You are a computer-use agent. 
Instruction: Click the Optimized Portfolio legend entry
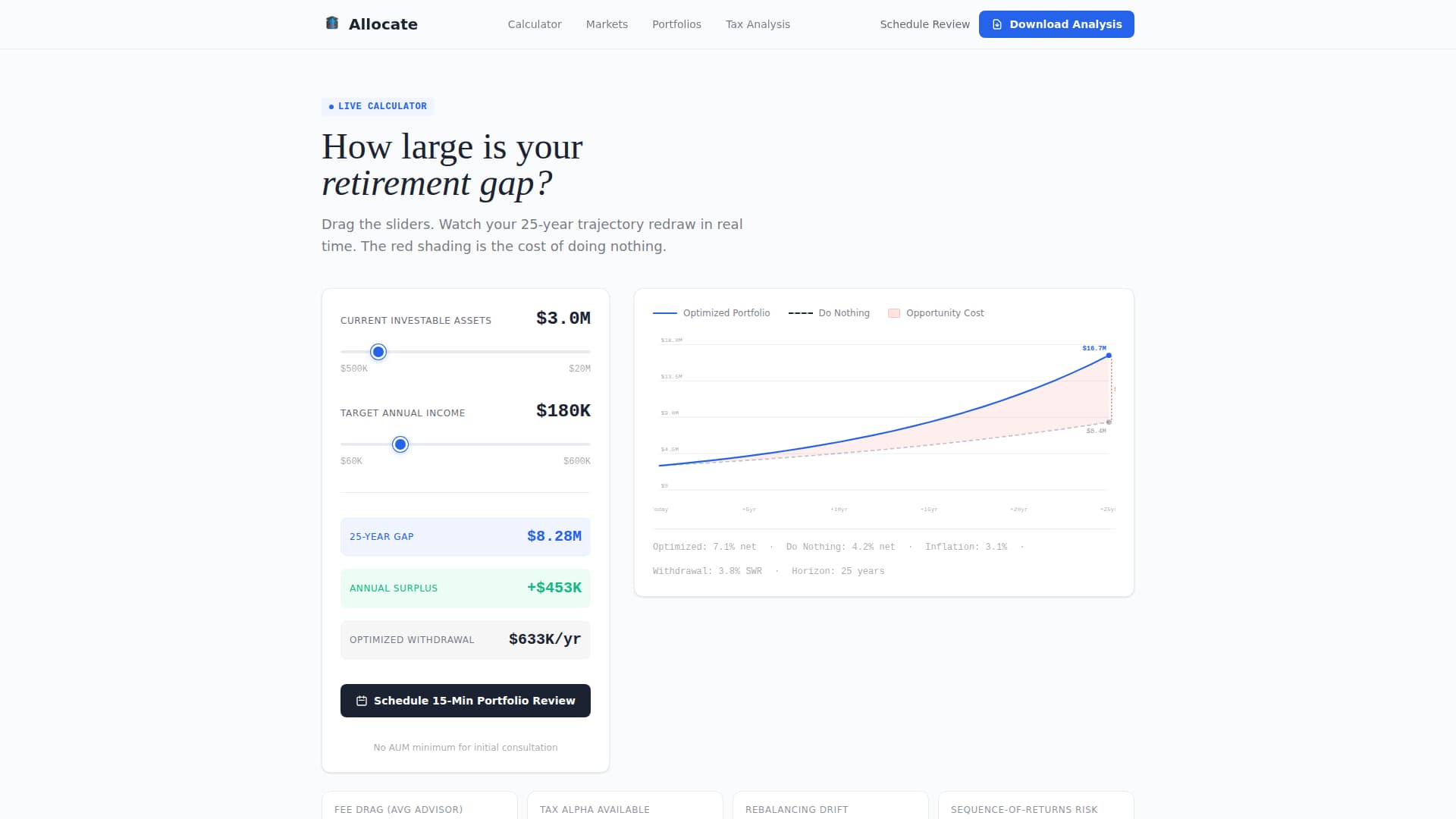(711, 313)
